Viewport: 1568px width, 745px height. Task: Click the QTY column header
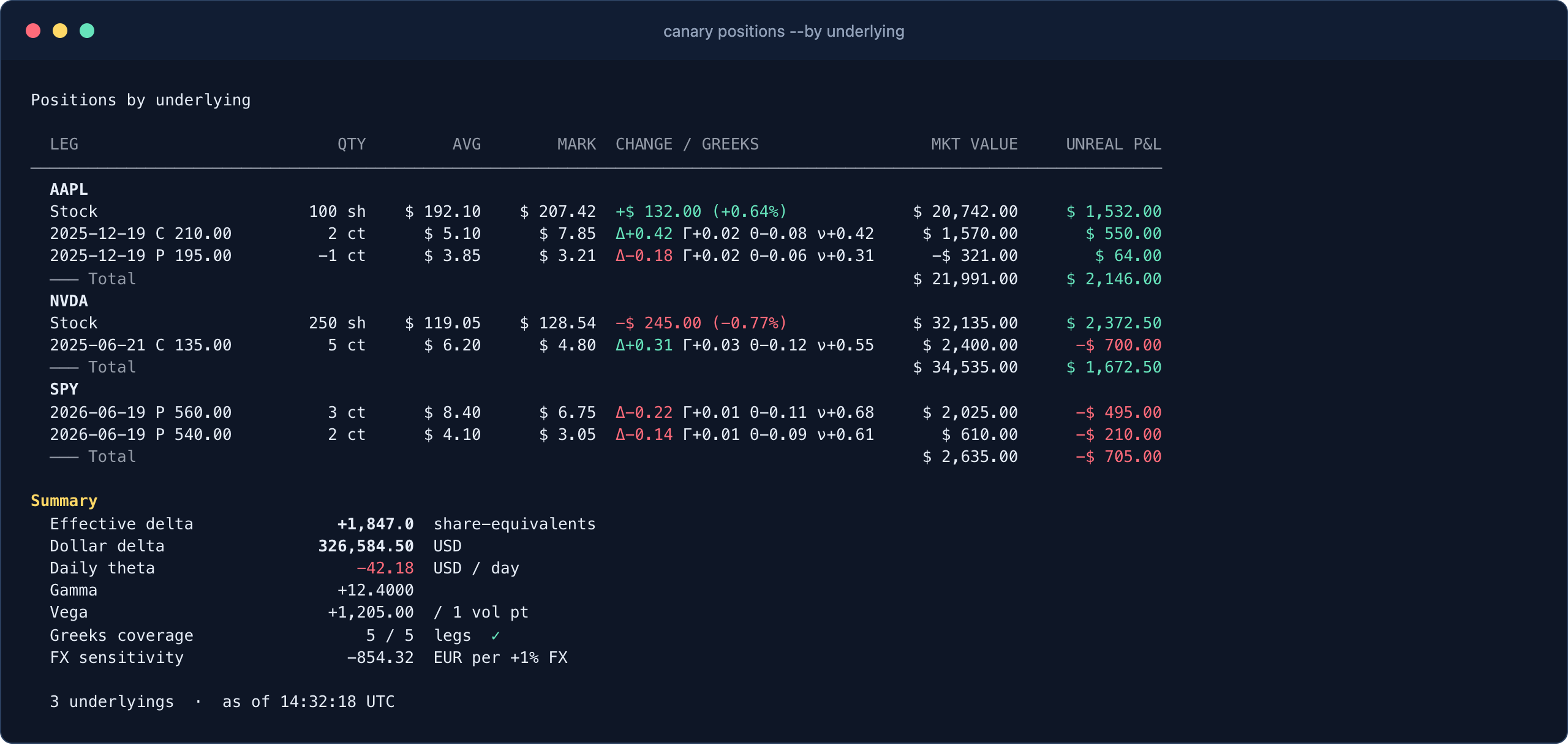[x=352, y=144]
